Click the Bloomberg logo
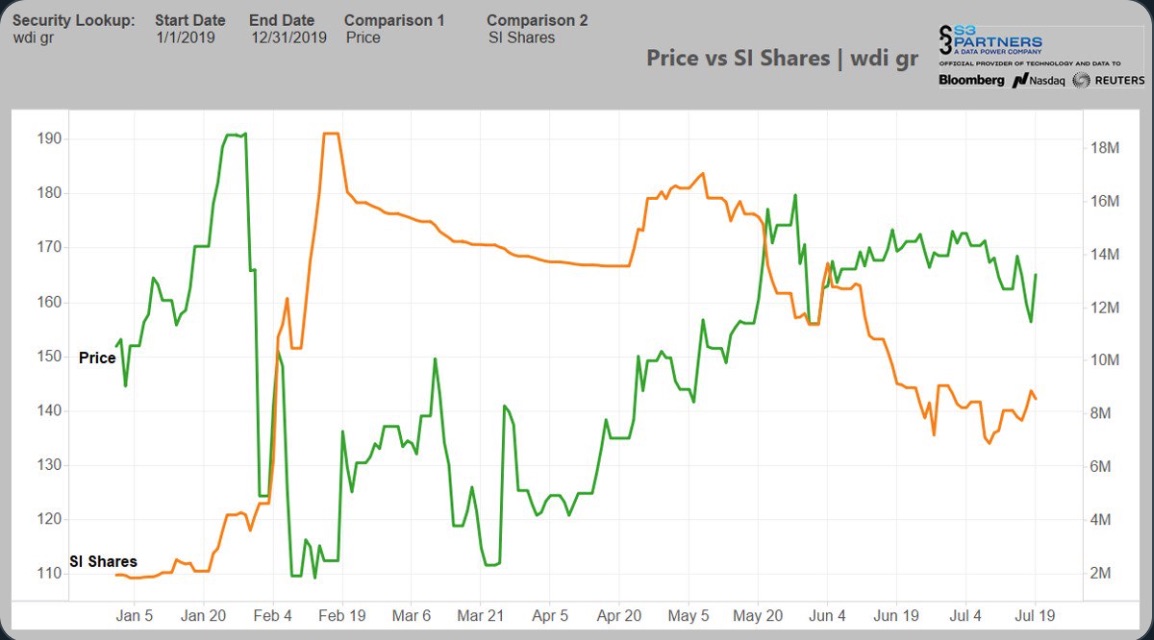Image resolution: width=1154 pixels, height=640 pixels. point(971,80)
